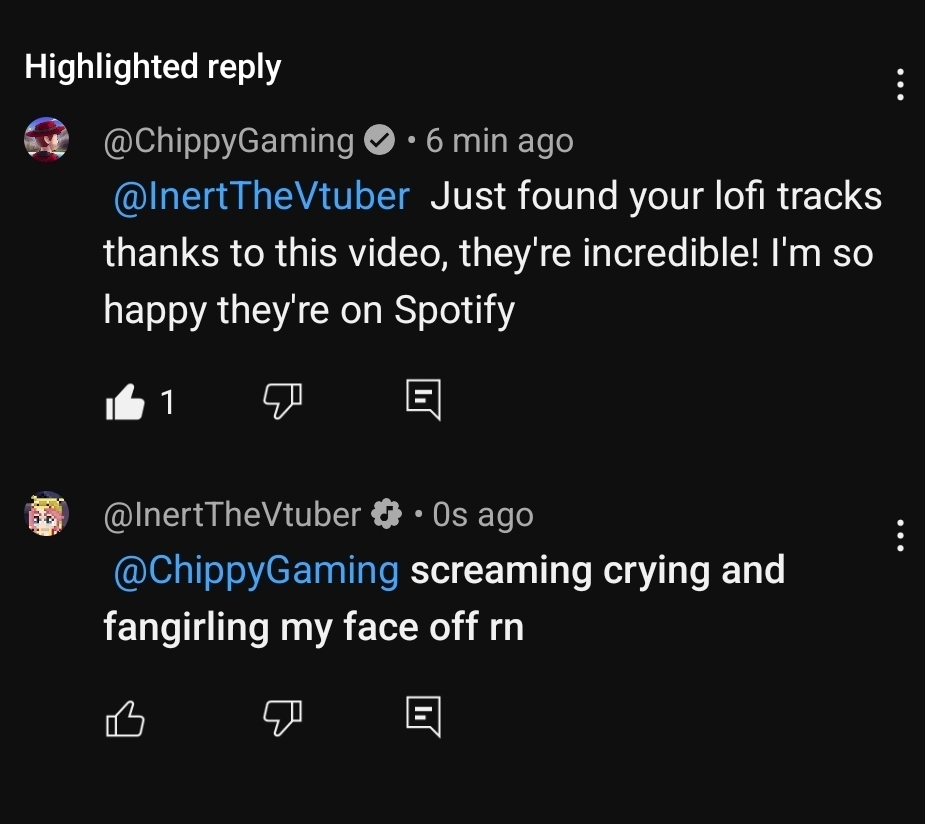Unlike ChippyGaming's comment with the filled thumbs-up
This screenshot has height=824, width=925.
tap(125, 402)
